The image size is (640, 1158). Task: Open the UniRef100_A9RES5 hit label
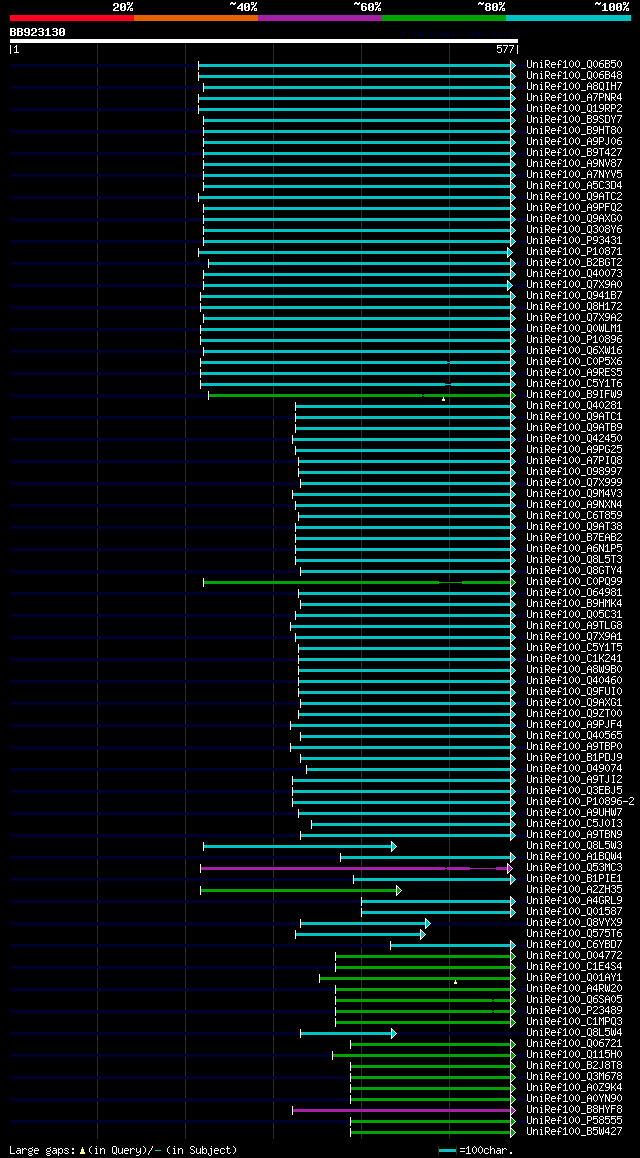coord(574,373)
